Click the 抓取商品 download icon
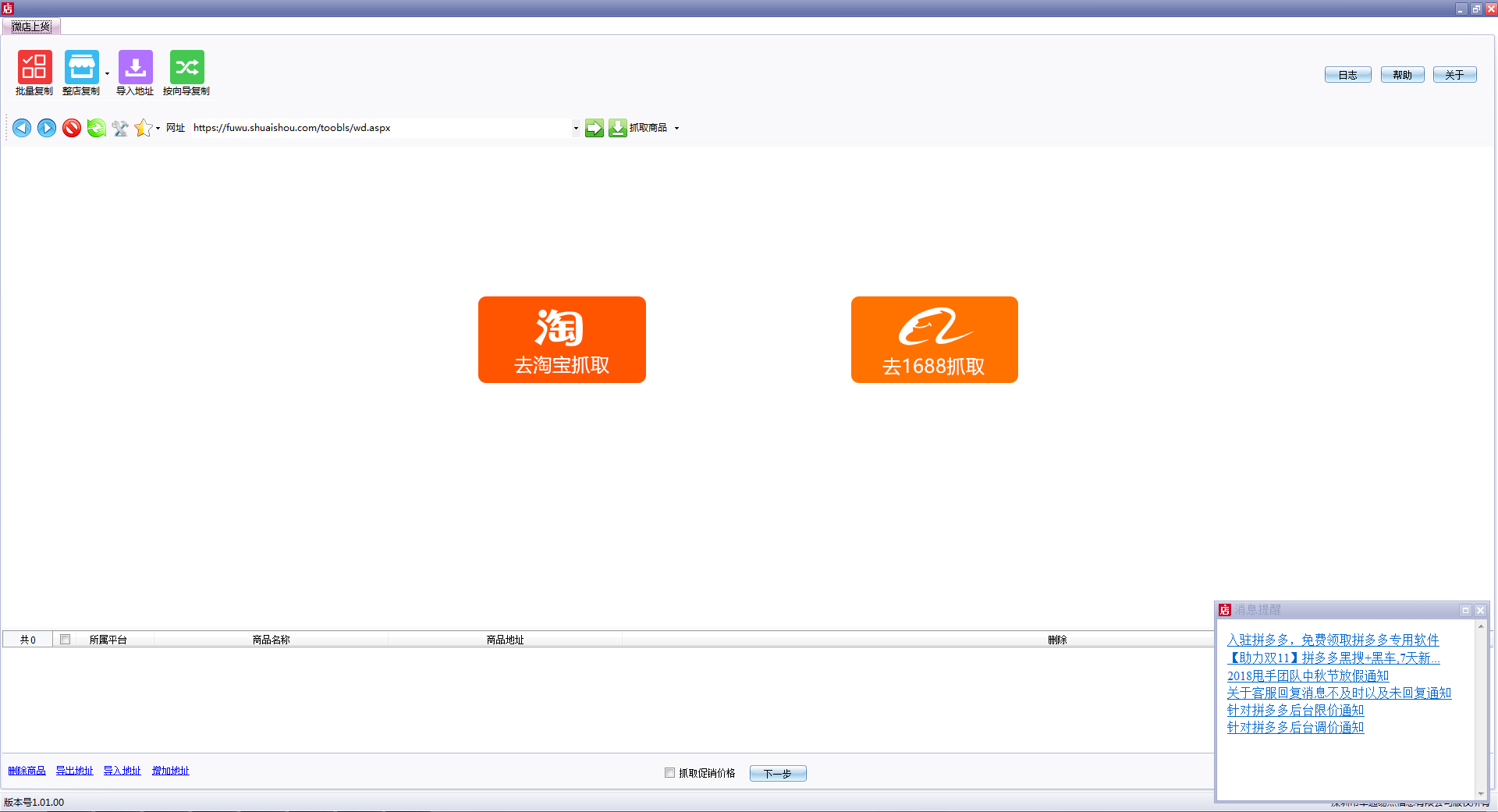Image resolution: width=1498 pixels, height=812 pixels. 618,128
